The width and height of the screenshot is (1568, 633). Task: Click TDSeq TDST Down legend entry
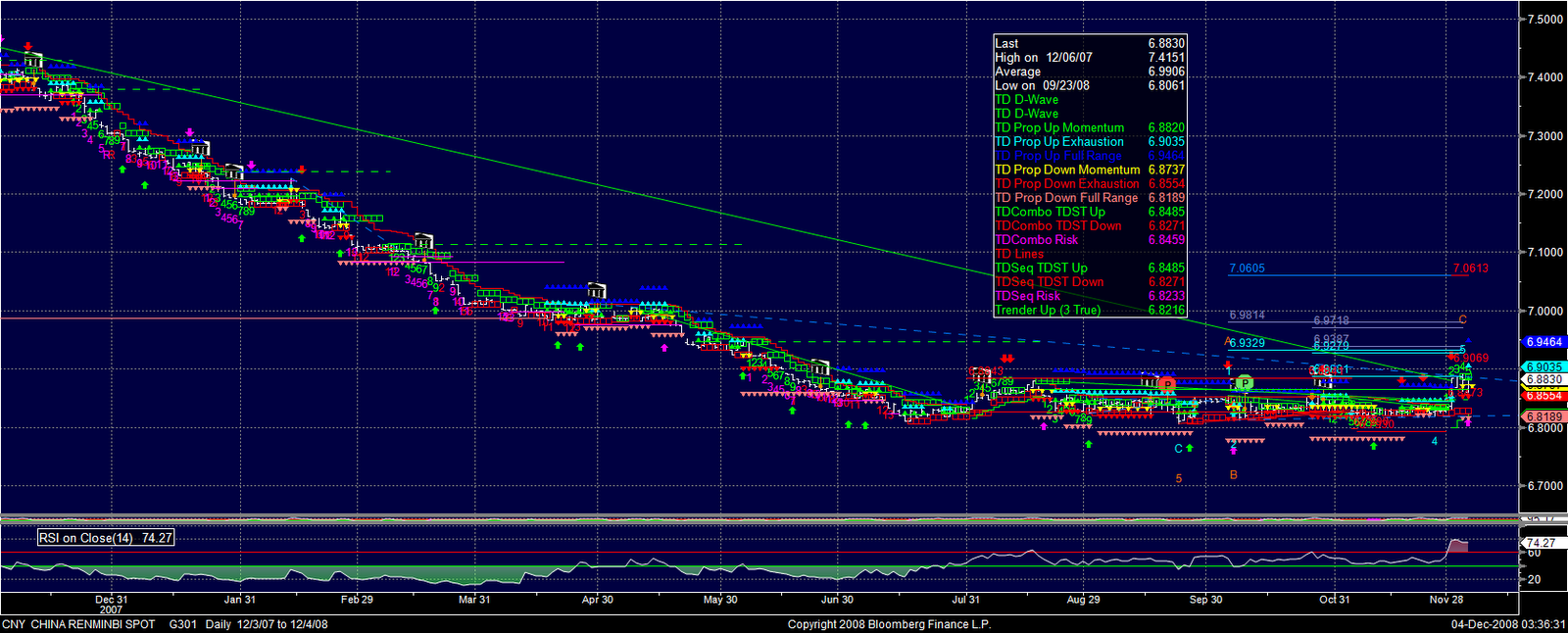pyautogui.click(x=1090, y=281)
